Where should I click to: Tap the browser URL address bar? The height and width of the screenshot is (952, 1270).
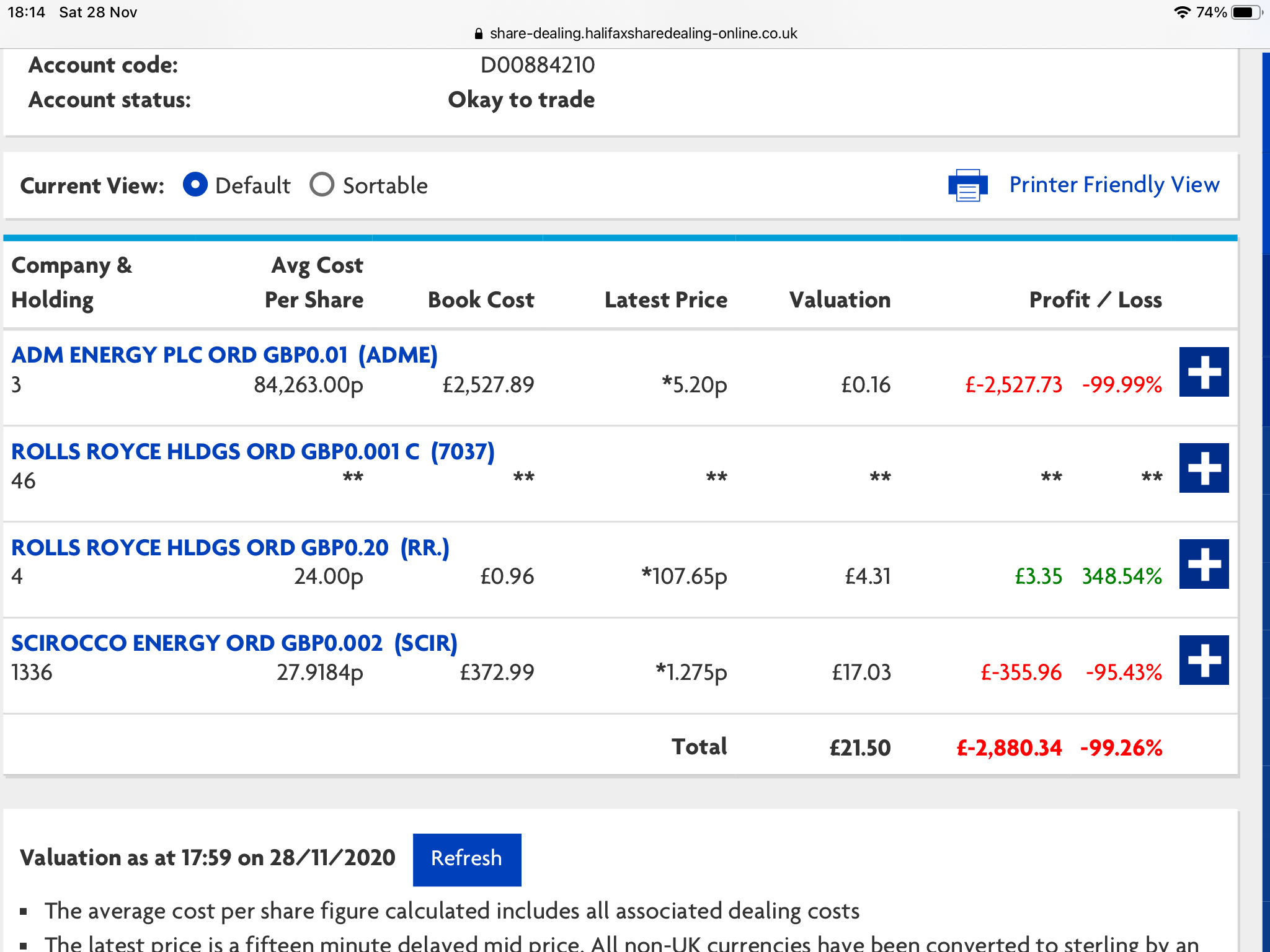tap(635, 33)
